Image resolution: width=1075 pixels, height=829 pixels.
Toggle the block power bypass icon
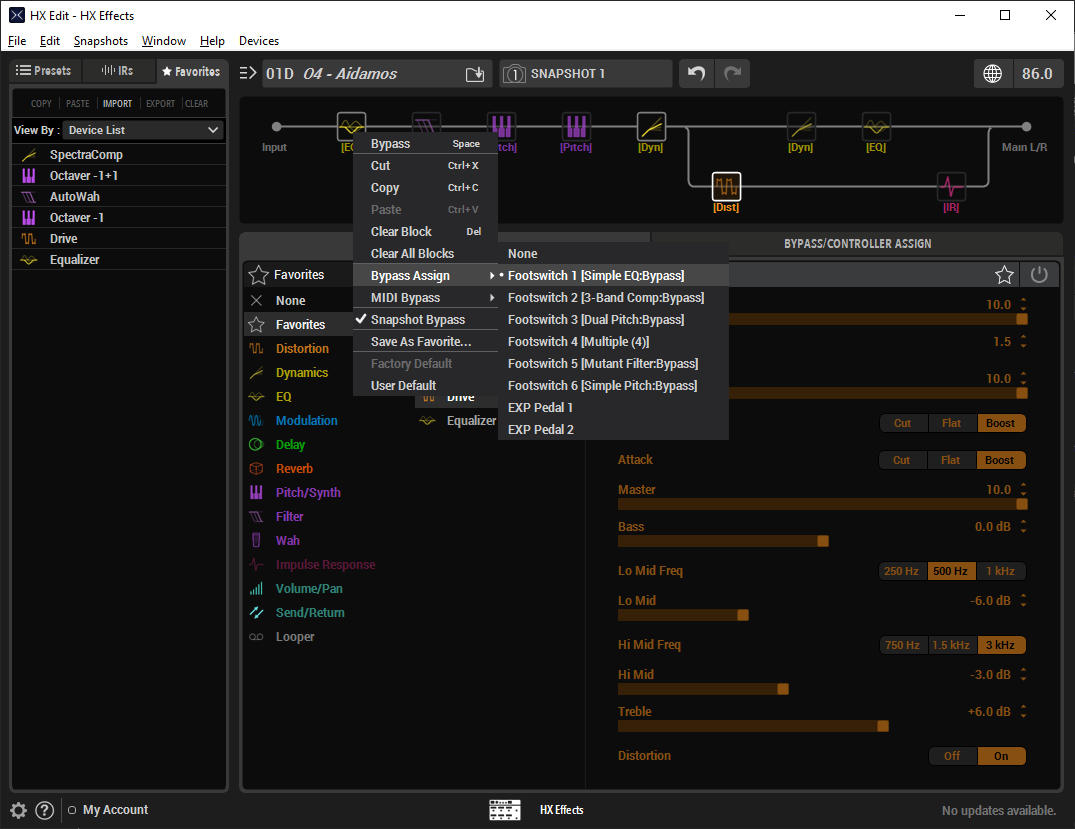click(1039, 275)
